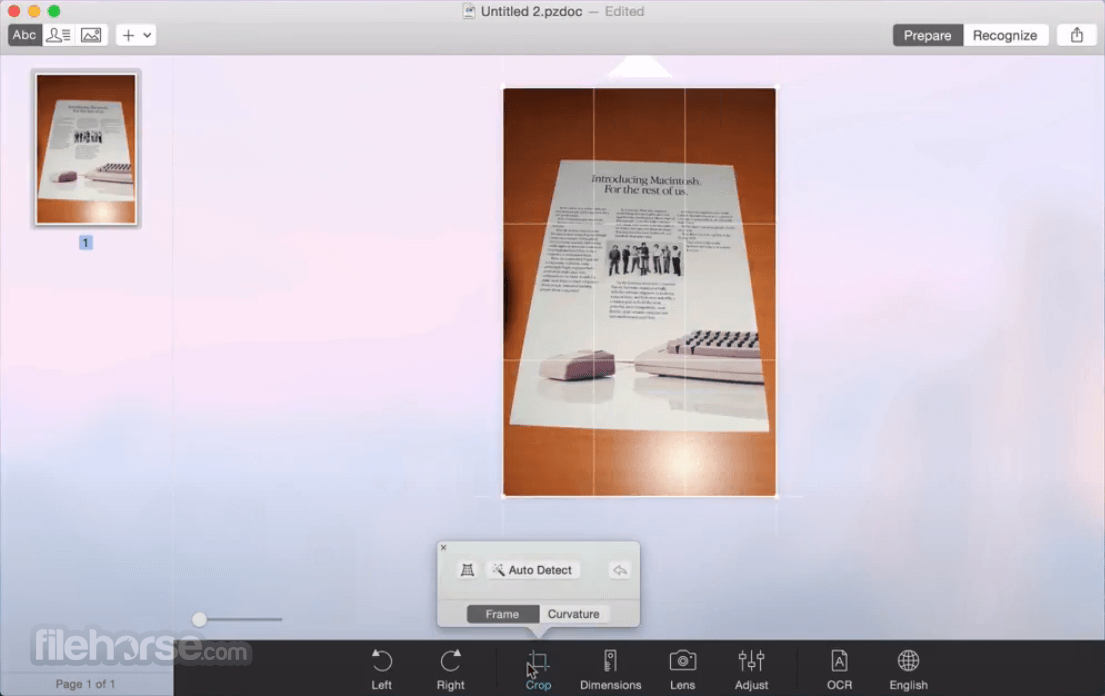Click the Edited label in title bar
Screen dimensions: 1105x696
(624, 11)
